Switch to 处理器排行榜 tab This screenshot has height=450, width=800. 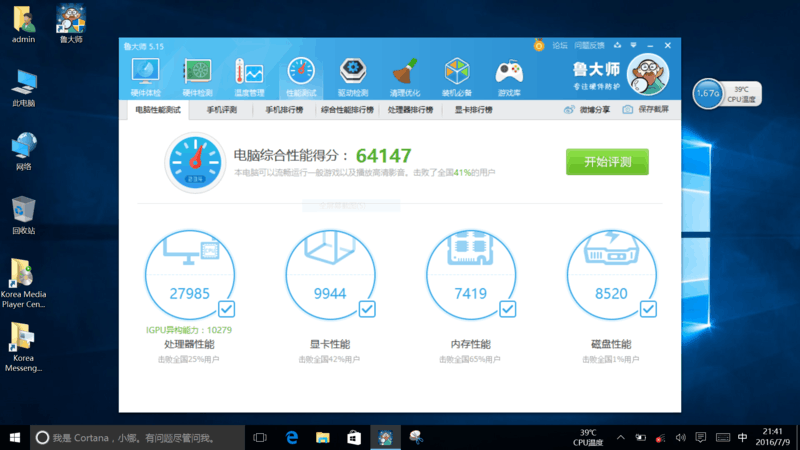point(410,110)
